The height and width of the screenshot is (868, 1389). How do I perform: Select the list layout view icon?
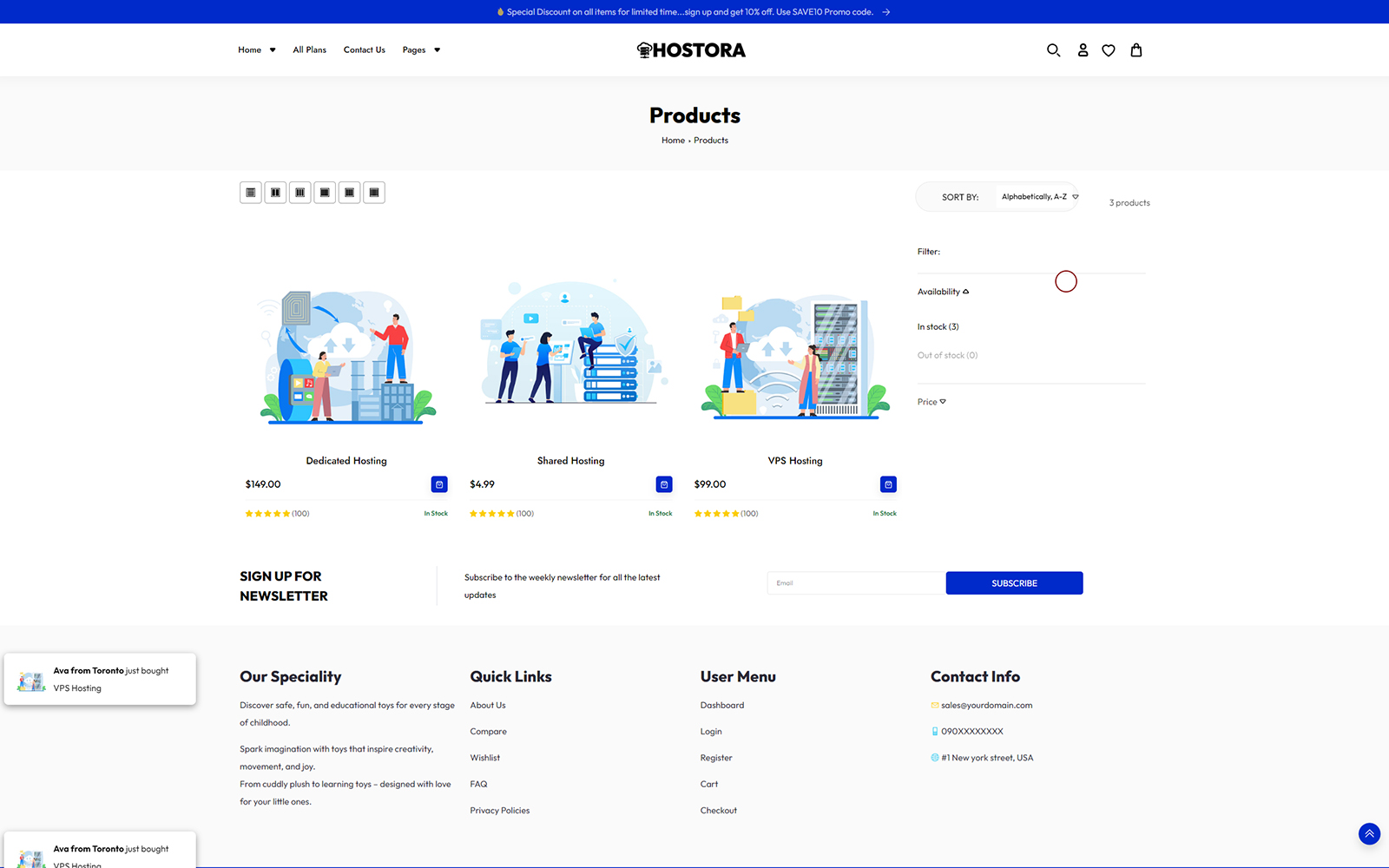[251, 193]
